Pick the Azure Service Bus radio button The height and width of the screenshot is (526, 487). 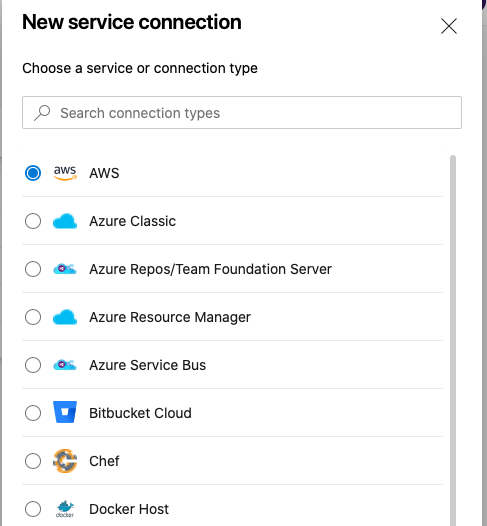click(33, 365)
